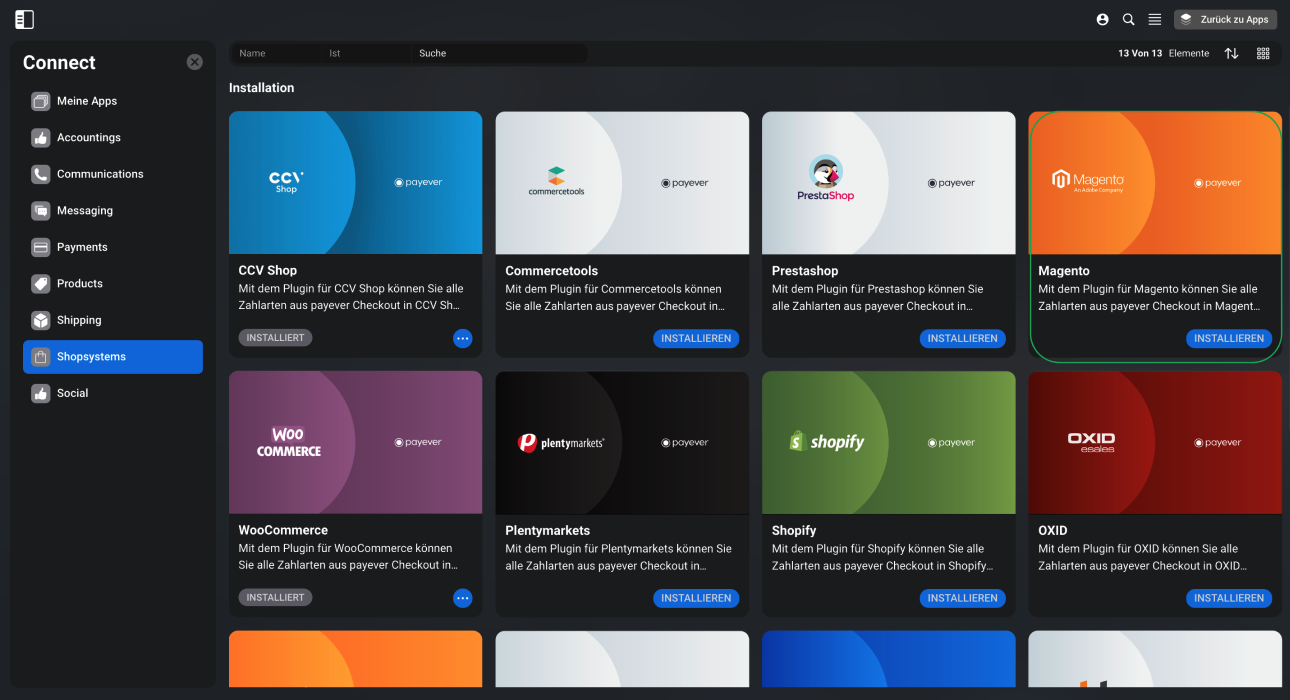The height and width of the screenshot is (700, 1290).
Task: Switch to grid view layout icon
Action: tap(1263, 53)
